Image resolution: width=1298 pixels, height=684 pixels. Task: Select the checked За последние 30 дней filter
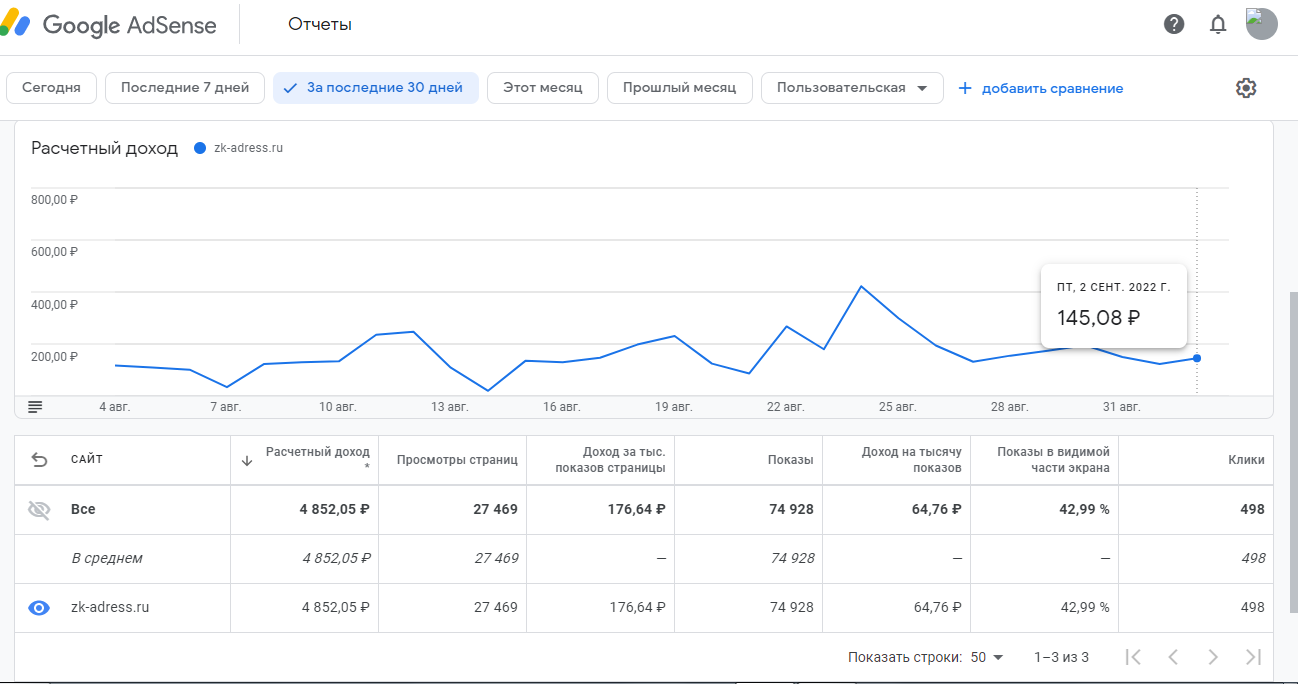375,88
